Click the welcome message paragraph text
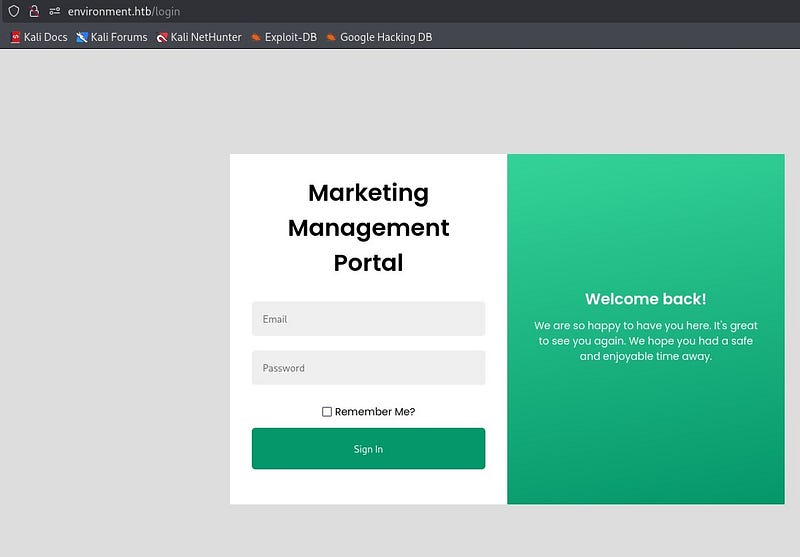 645,341
